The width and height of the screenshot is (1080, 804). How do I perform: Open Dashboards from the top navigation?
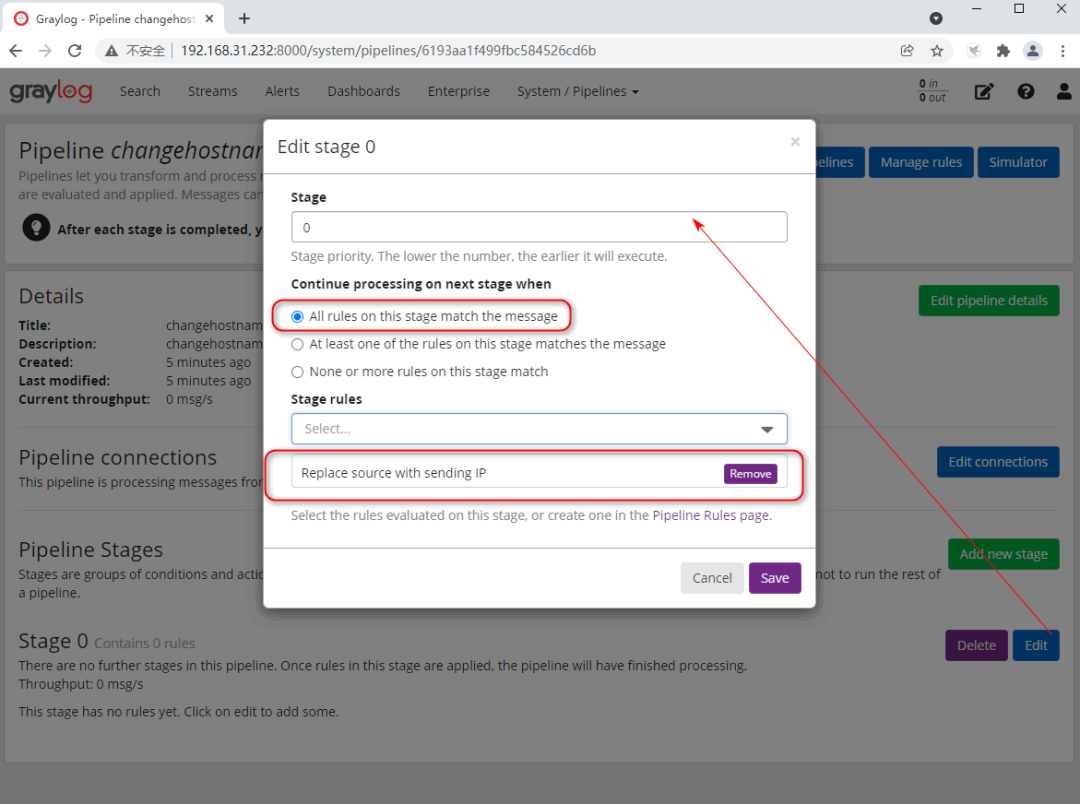pos(363,91)
